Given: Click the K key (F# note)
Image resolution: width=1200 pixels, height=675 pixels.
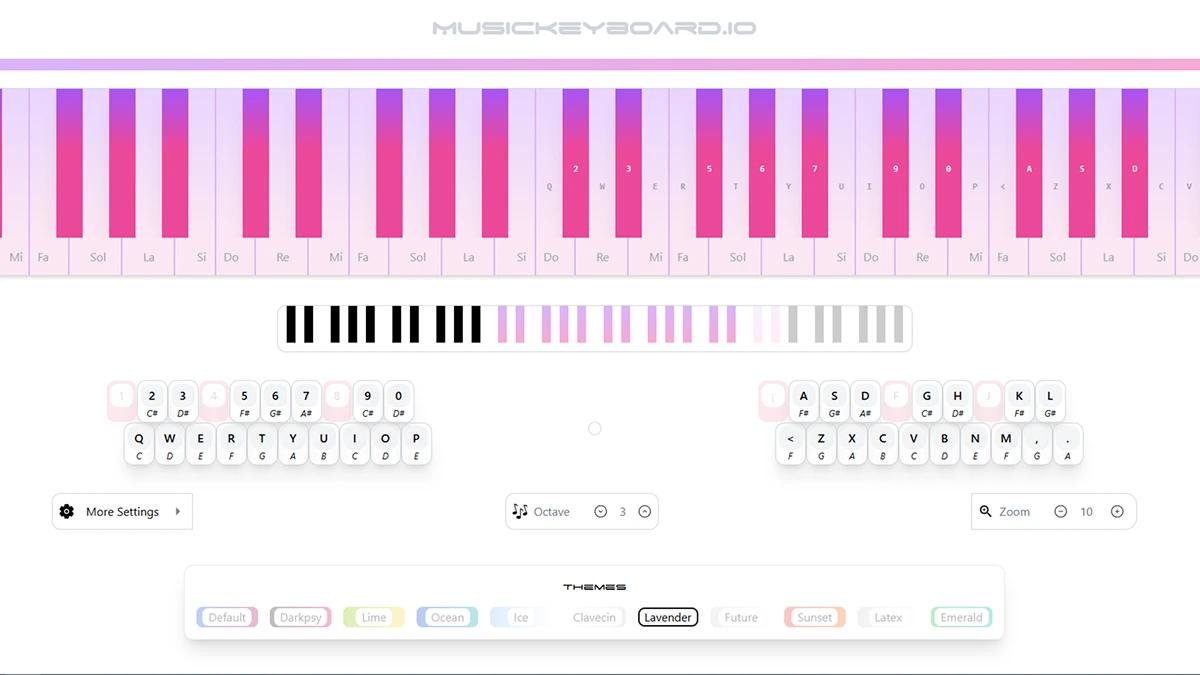Looking at the screenshot, I should 1019,401.
